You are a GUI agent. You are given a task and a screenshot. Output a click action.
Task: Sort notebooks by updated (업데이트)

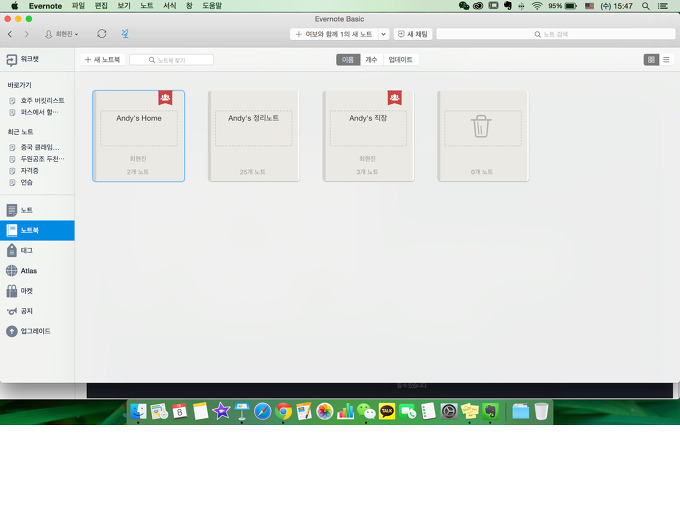click(400, 60)
